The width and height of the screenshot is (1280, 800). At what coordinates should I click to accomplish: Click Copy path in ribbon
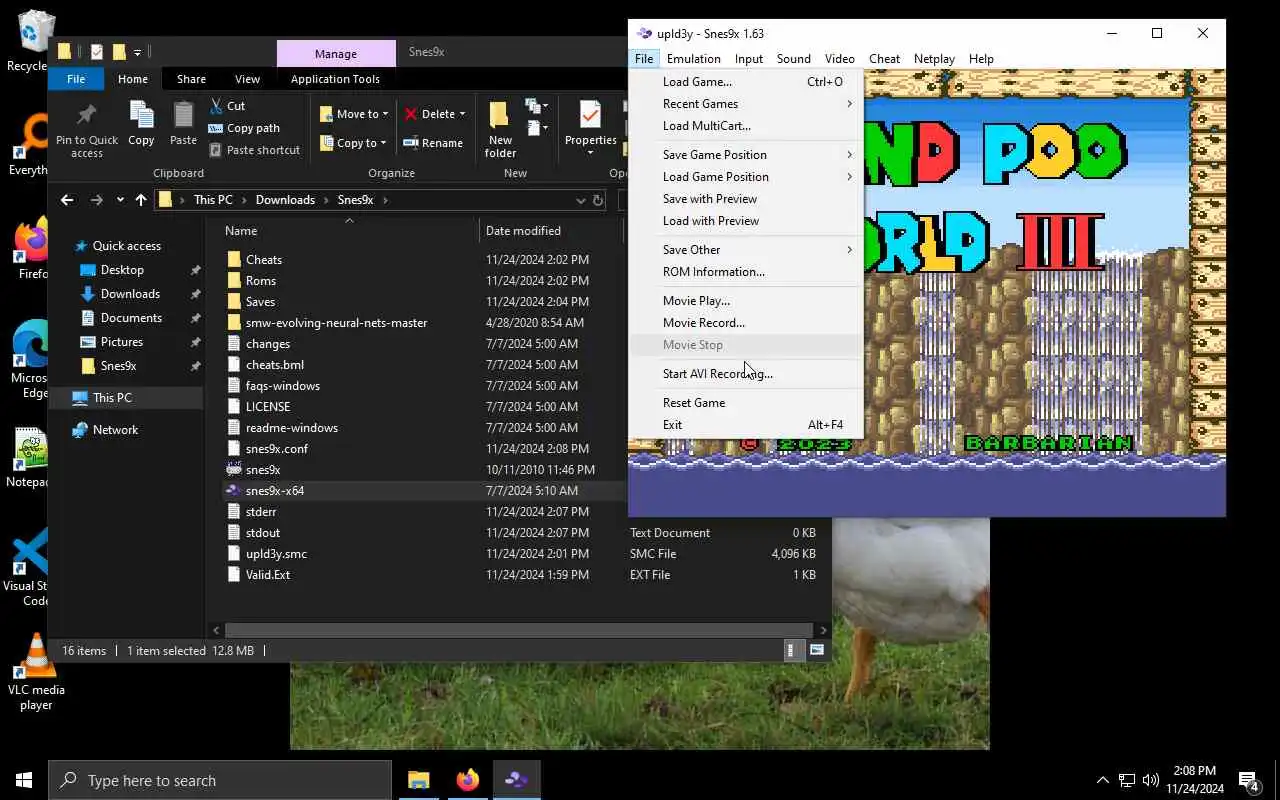pos(244,128)
